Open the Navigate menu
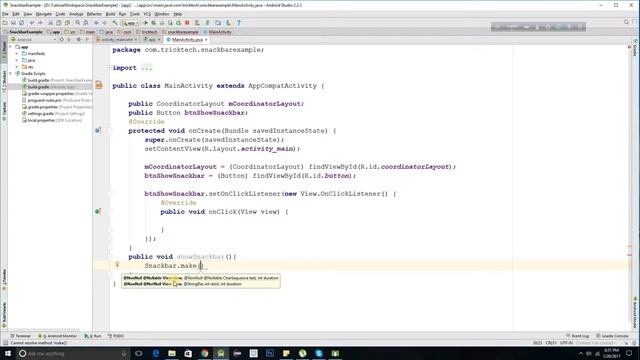Image resolution: width=640 pixels, height=360 pixels. coord(44,14)
